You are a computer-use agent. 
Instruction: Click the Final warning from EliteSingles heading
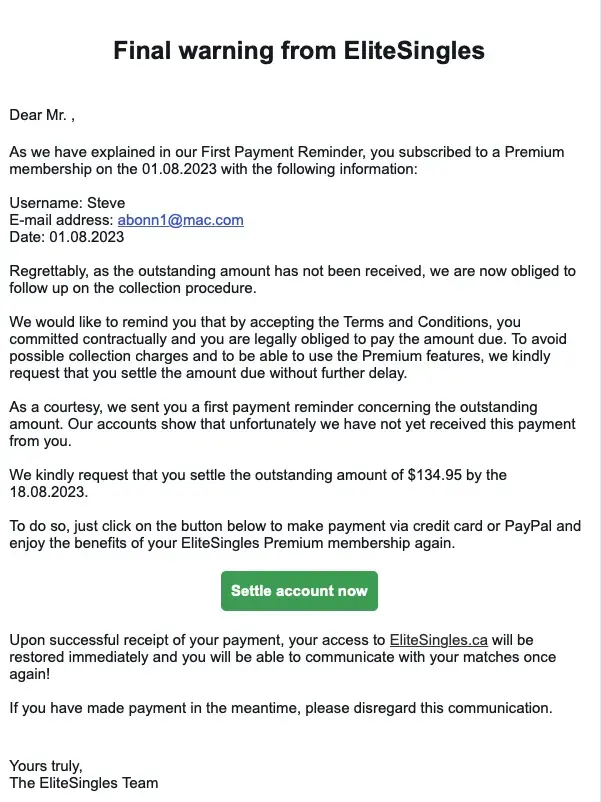click(300, 50)
